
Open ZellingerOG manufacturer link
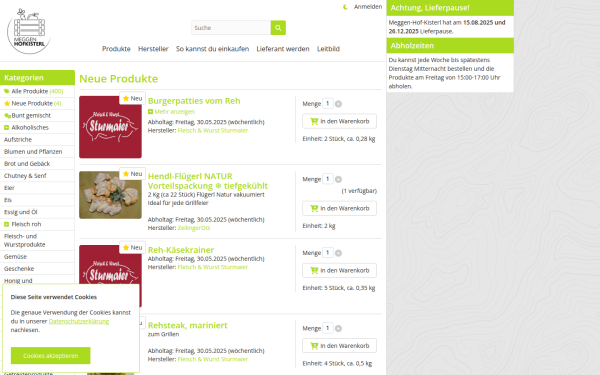[194, 228]
